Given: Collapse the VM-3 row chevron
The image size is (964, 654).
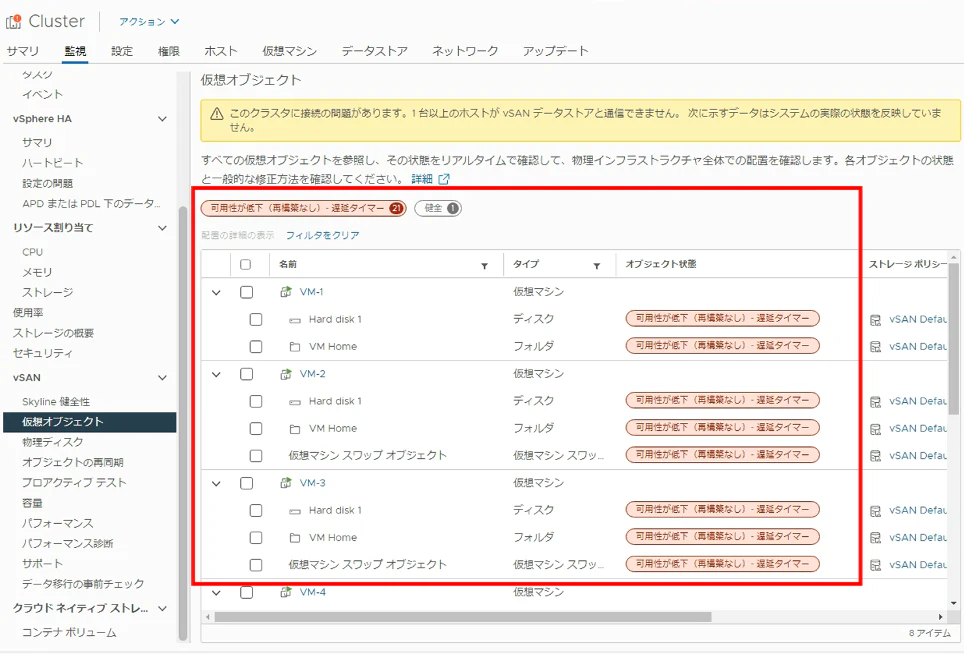Looking at the screenshot, I should pyautogui.click(x=216, y=484).
